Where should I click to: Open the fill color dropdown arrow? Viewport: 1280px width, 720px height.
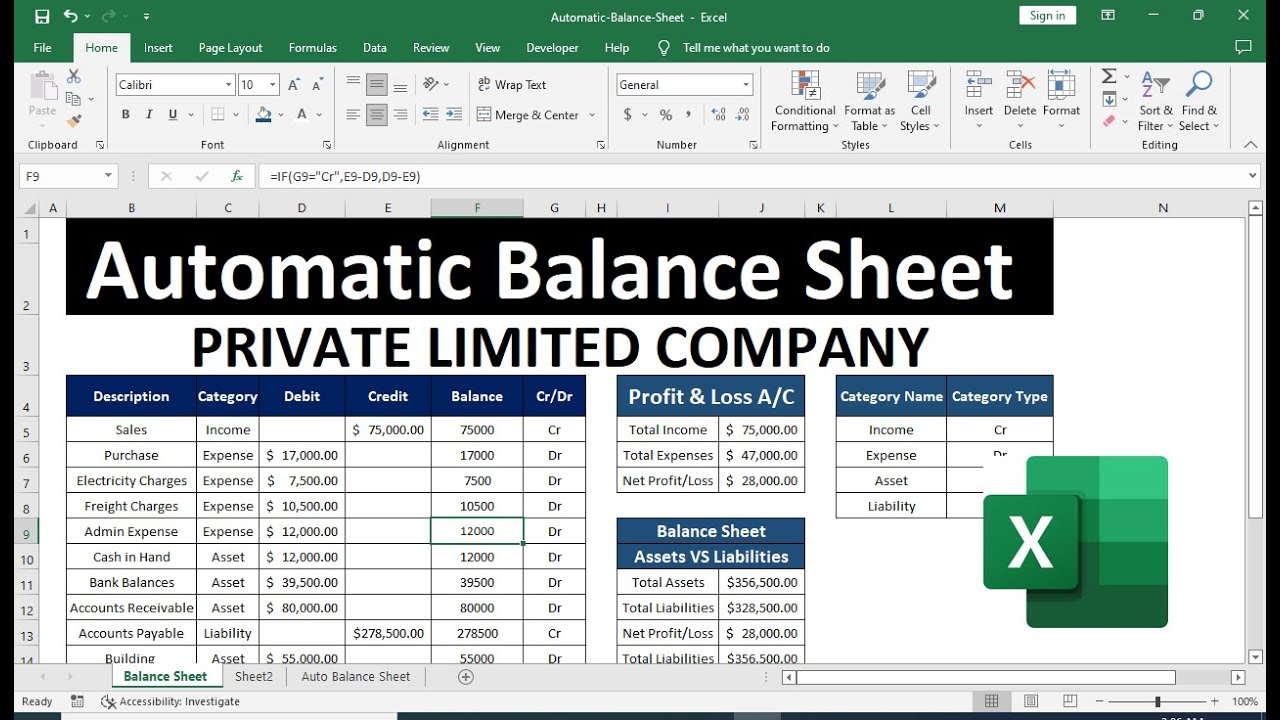[x=281, y=115]
